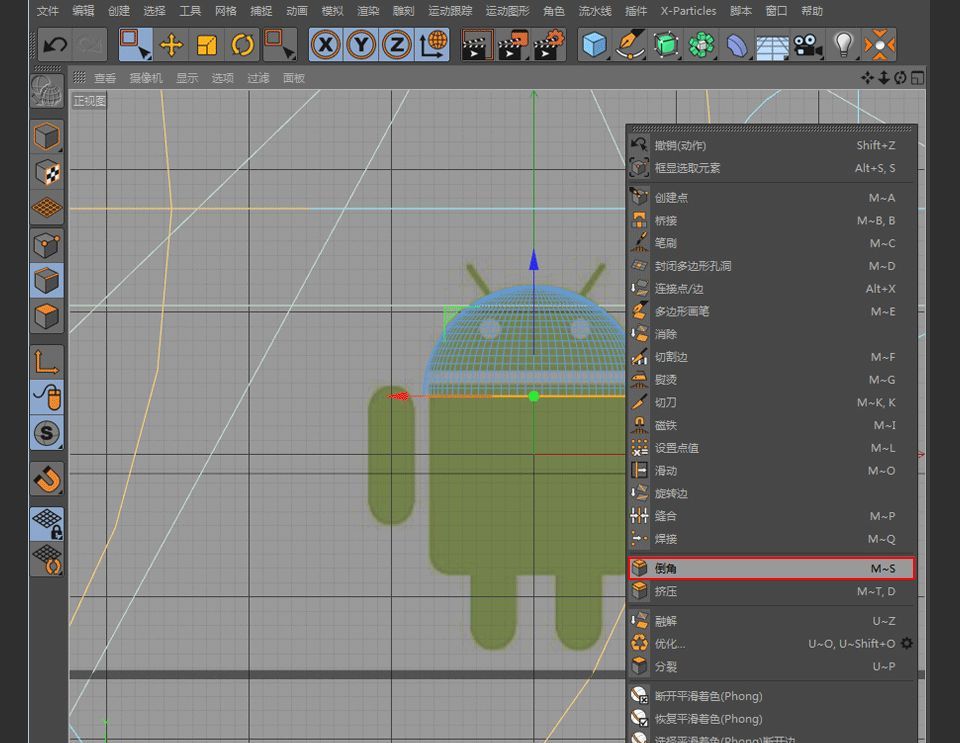Image resolution: width=960 pixels, height=743 pixels.
Task: Select 挤压 extrude command
Action: [x=771, y=591]
